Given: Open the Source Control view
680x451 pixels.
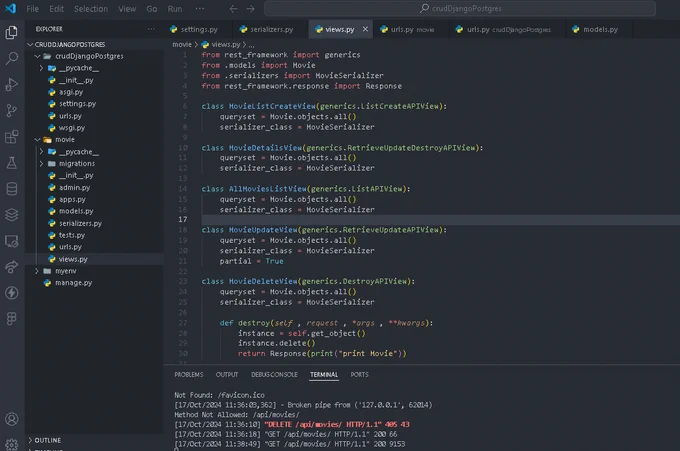Looking at the screenshot, I should (12, 111).
